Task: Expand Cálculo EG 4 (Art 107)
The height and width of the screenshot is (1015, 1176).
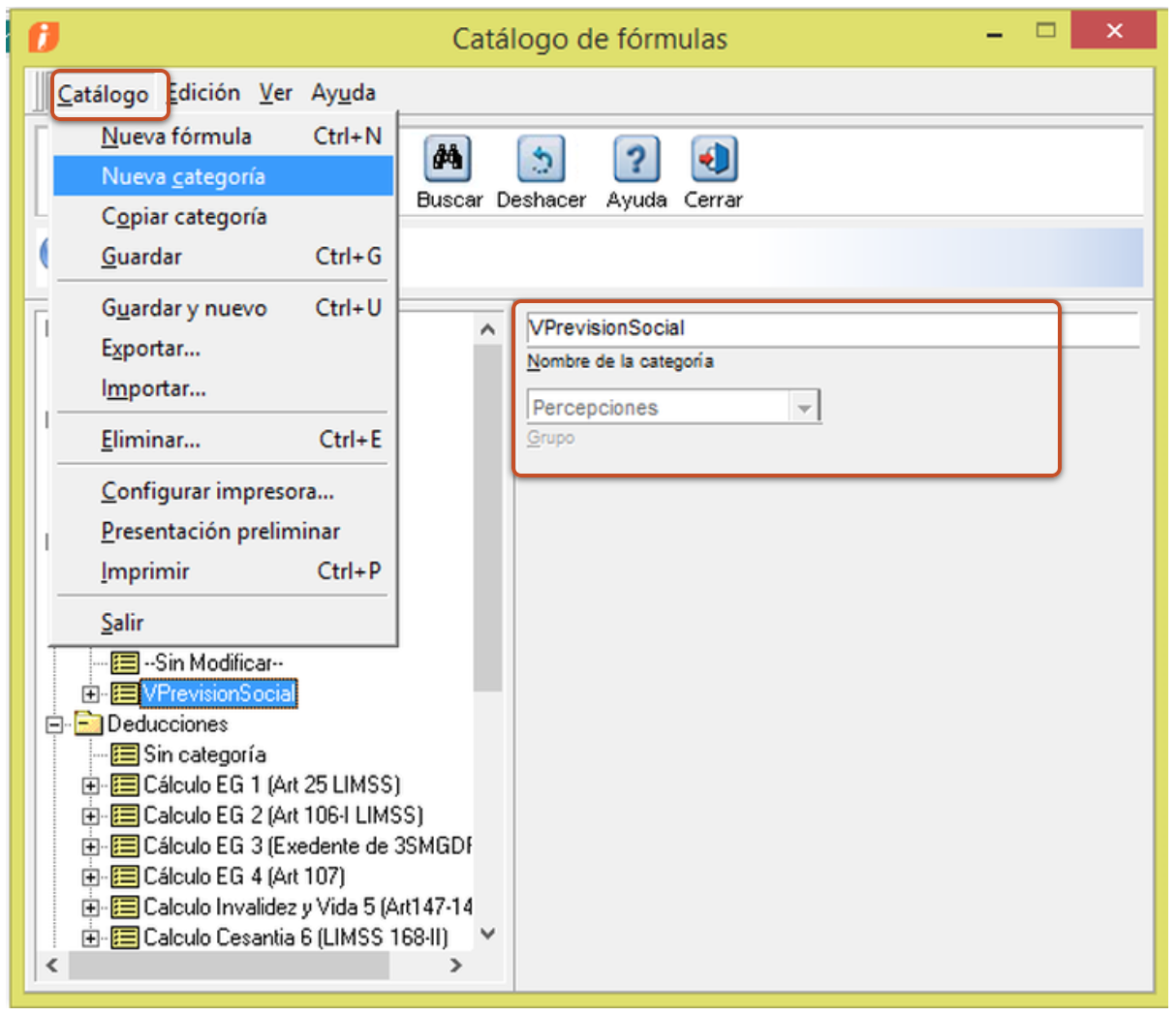Action: (x=90, y=877)
